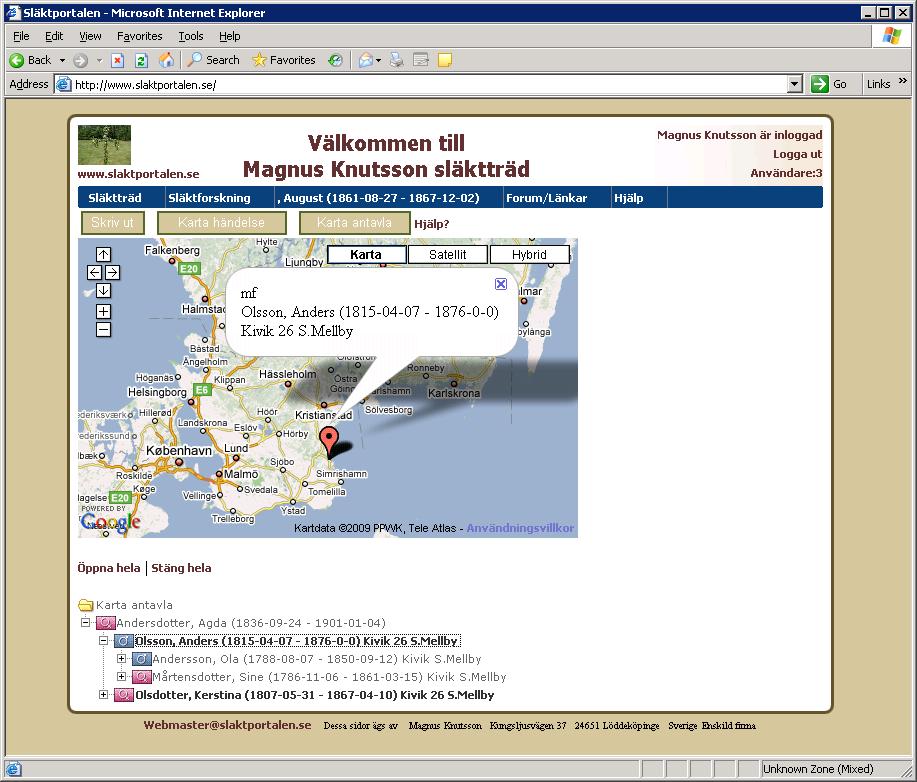Click the yellow Discuss note icon
This screenshot has height=782, width=917.
pyautogui.click(x=445, y=60)
